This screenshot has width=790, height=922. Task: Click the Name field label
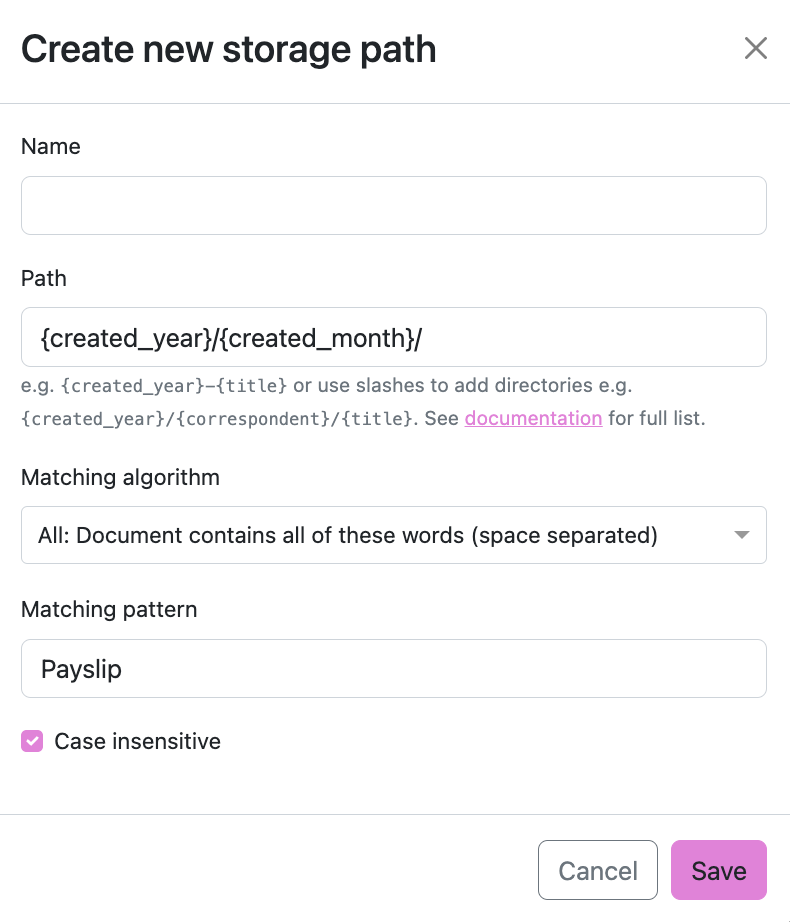(x=51, y=146)
